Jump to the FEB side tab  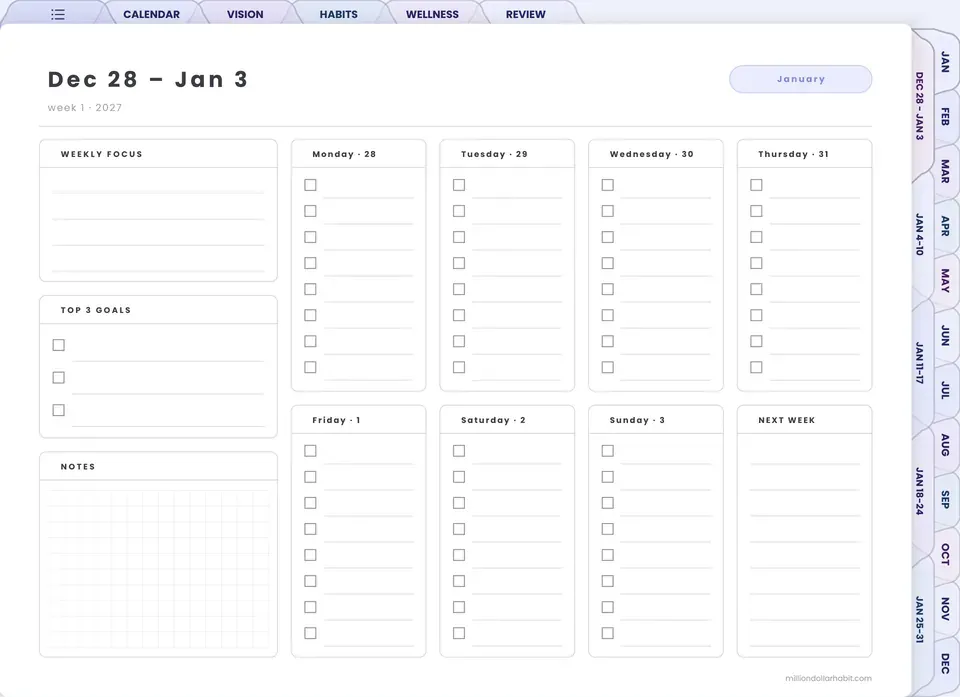pos(945,116)
